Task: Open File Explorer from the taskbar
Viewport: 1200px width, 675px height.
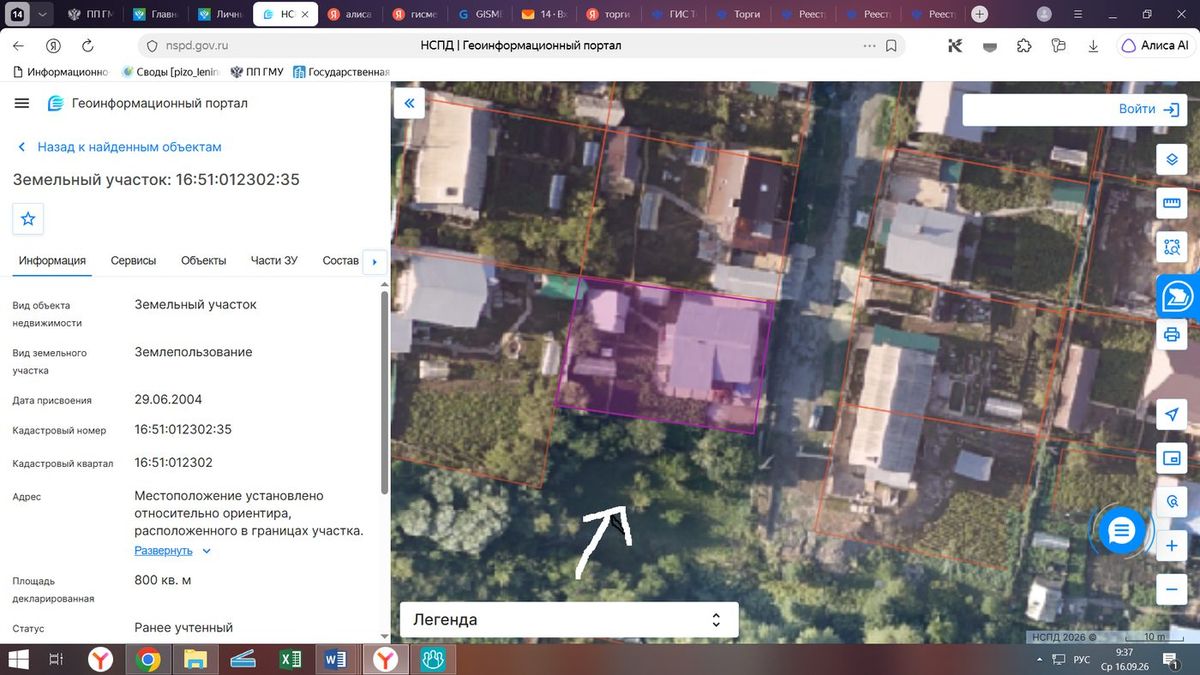Action: pos(195,659)
